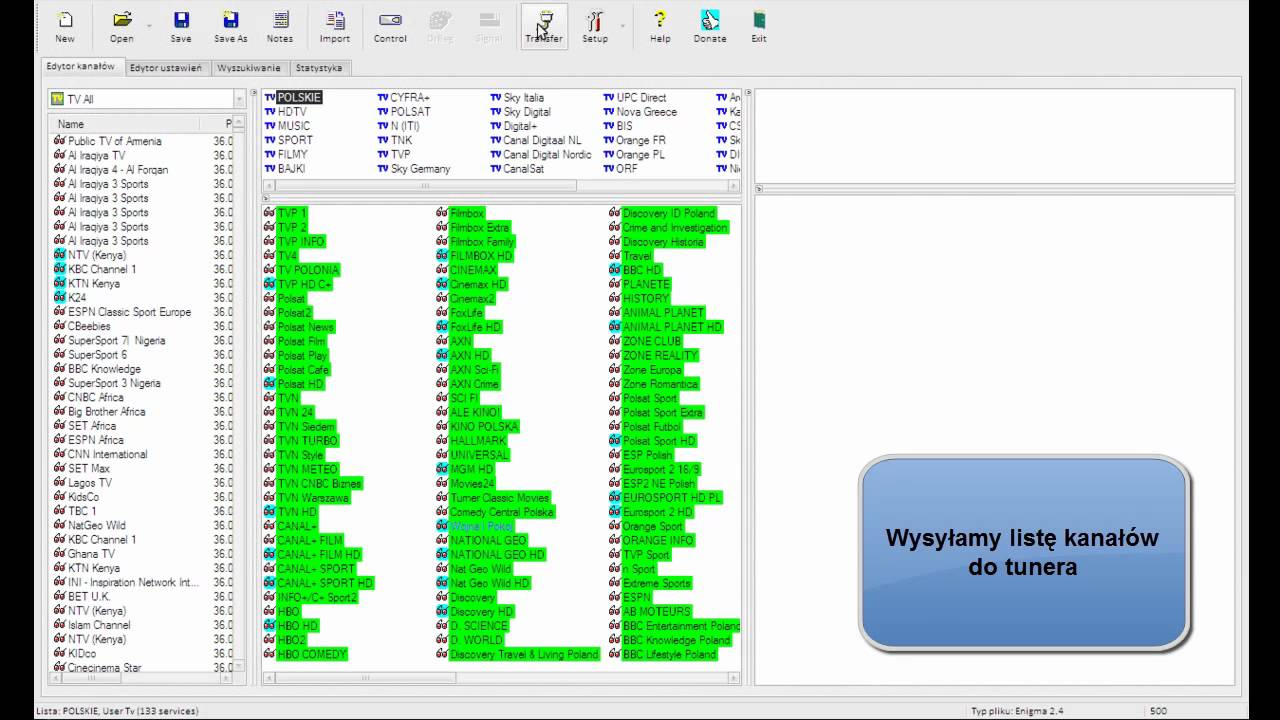Click the New file toolbar icon

click(x=65, y=27)
